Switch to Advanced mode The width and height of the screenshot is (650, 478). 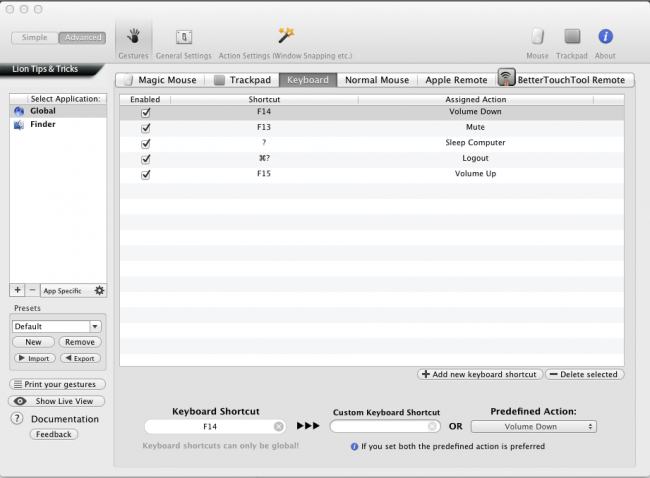82,37
